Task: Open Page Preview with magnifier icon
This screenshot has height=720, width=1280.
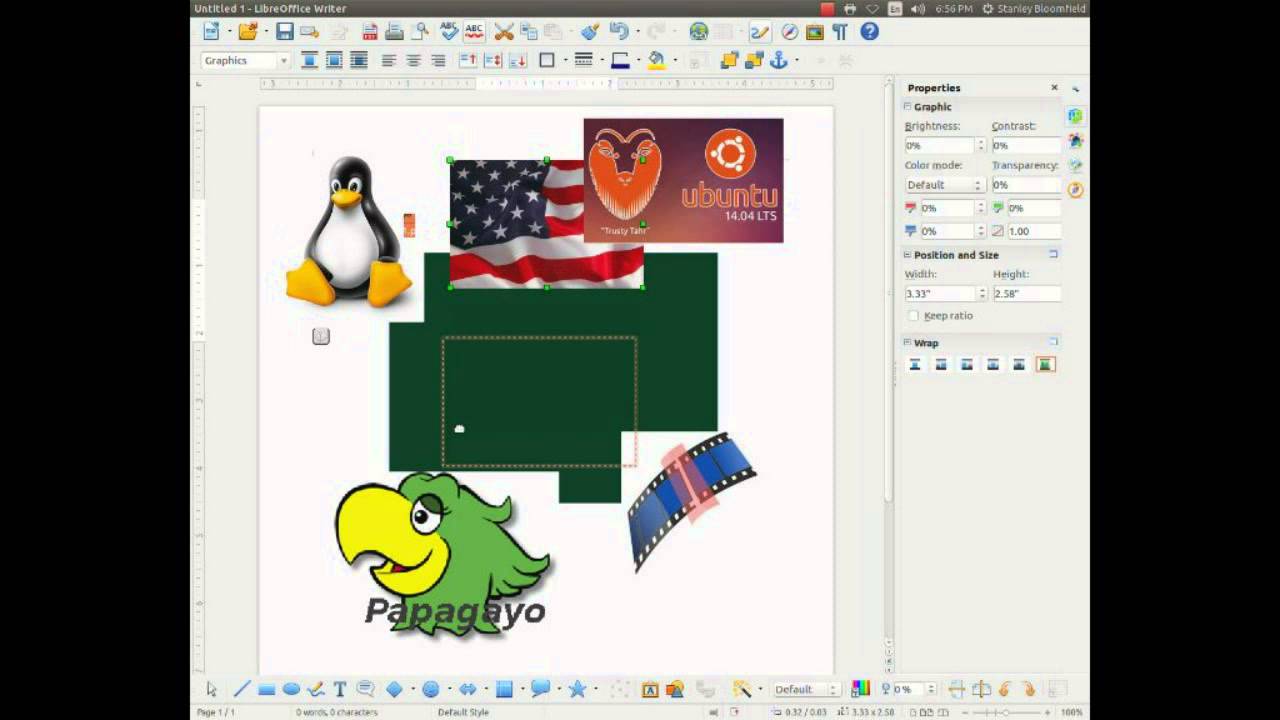Action: [x=420, y=32]
